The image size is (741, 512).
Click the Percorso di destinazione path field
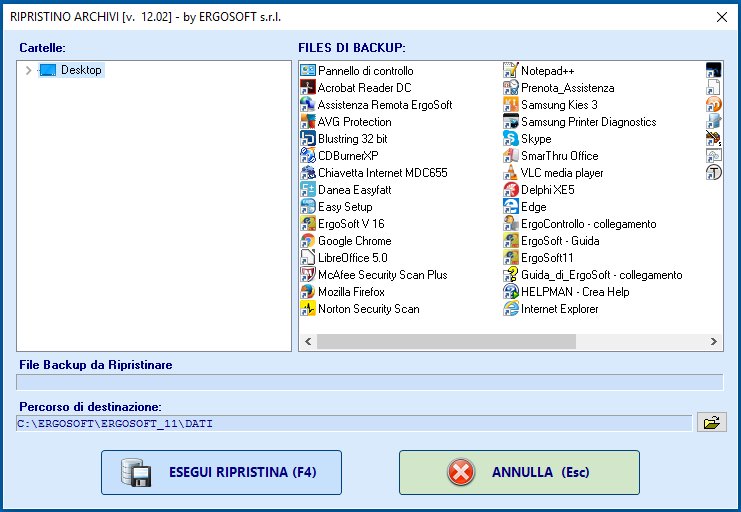click(354, 423)
